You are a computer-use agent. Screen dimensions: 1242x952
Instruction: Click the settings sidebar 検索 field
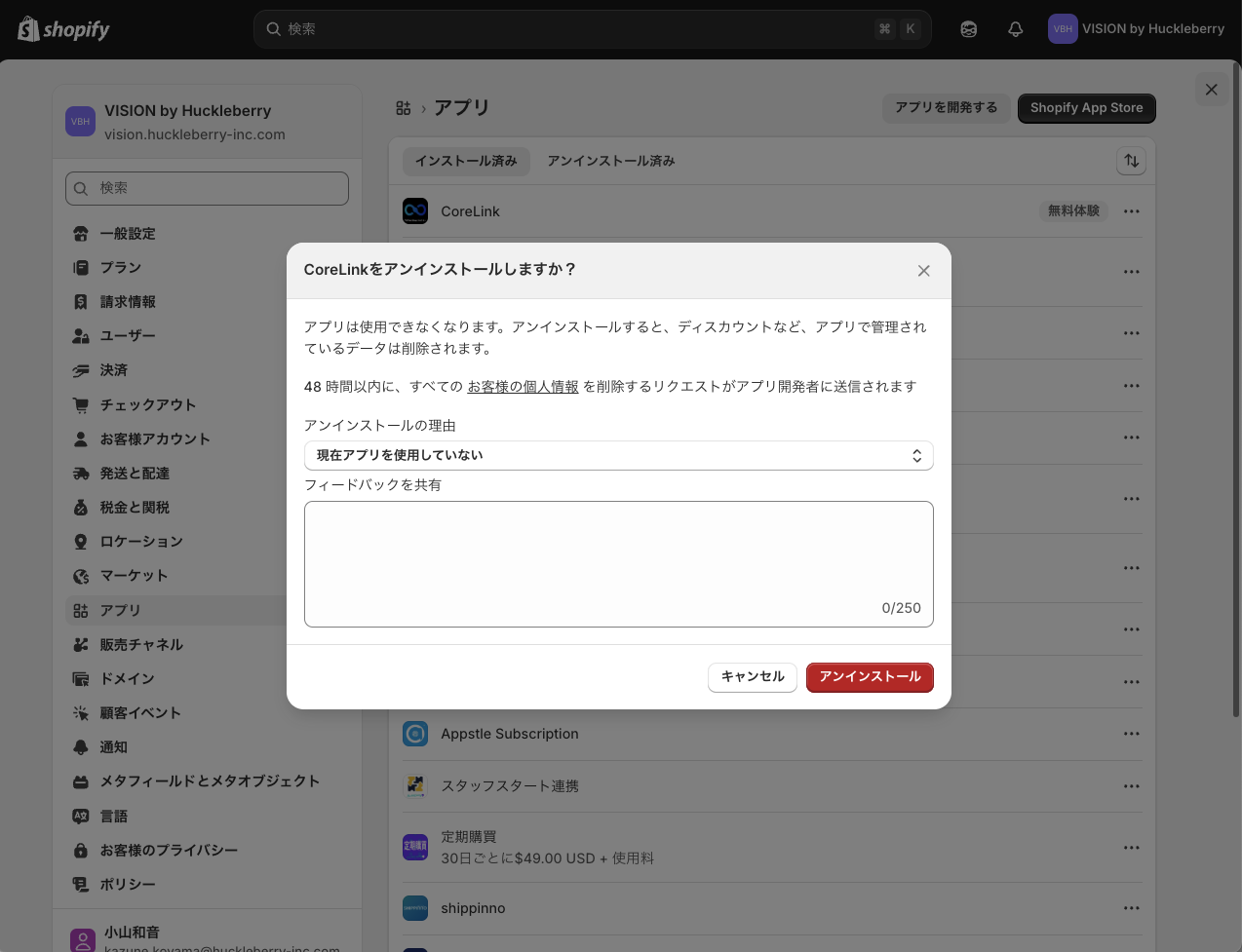[207, 188]
